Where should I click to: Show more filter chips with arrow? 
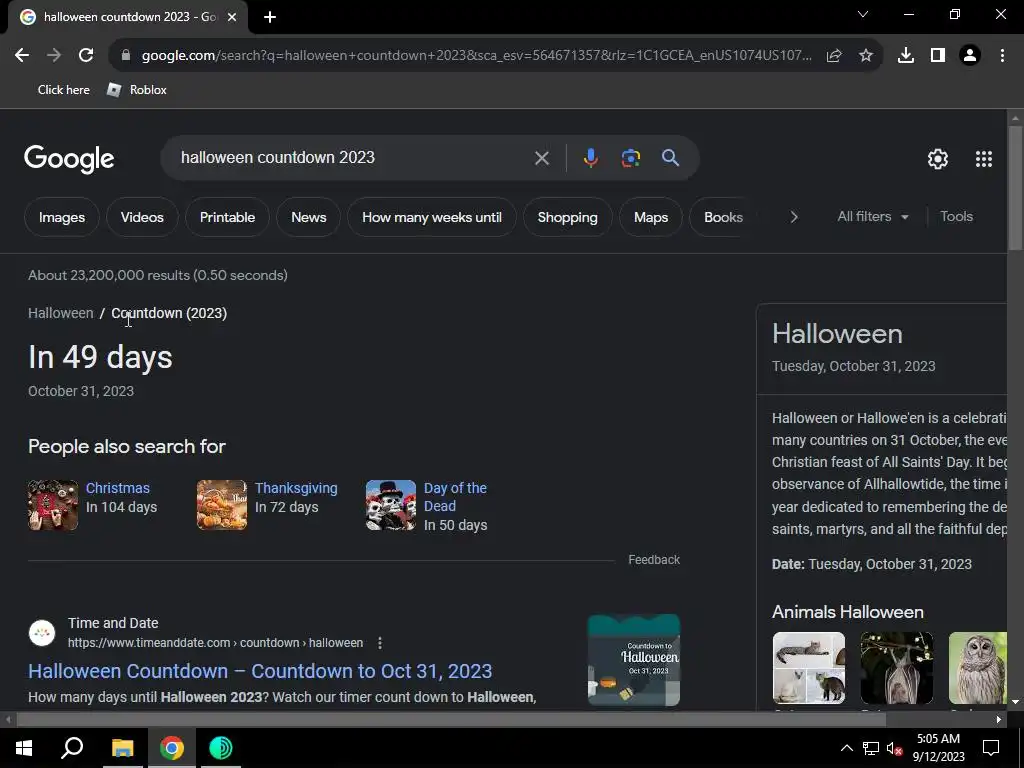793,217
